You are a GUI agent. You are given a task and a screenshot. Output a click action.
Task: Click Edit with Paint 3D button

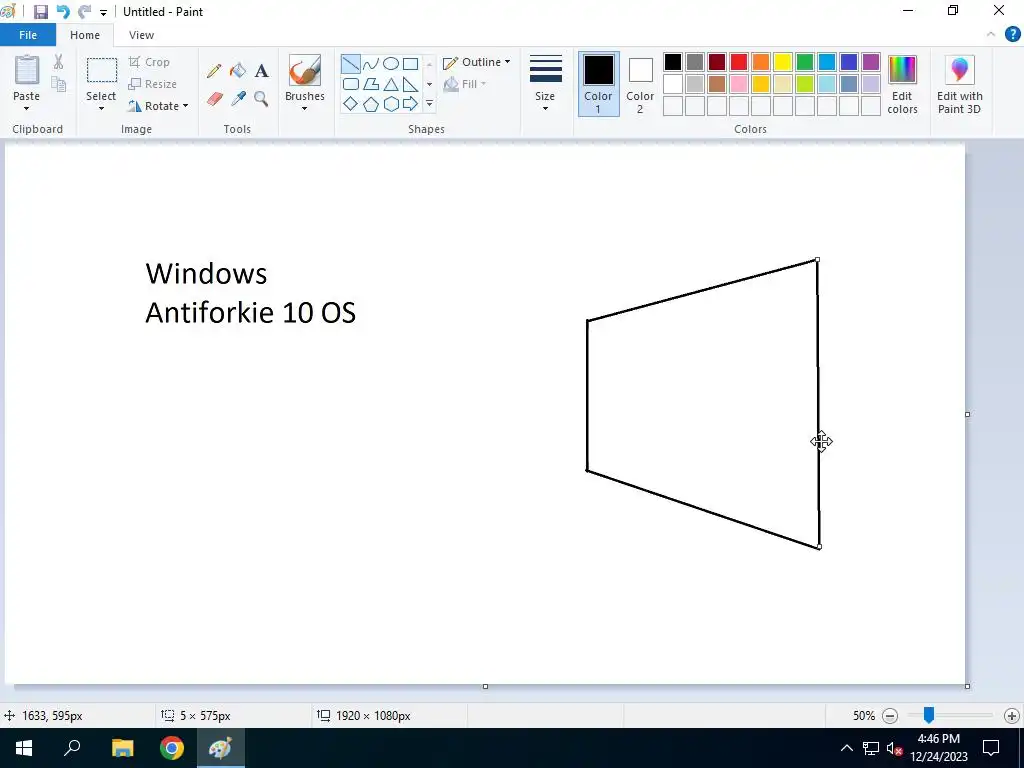click(959, 84)
